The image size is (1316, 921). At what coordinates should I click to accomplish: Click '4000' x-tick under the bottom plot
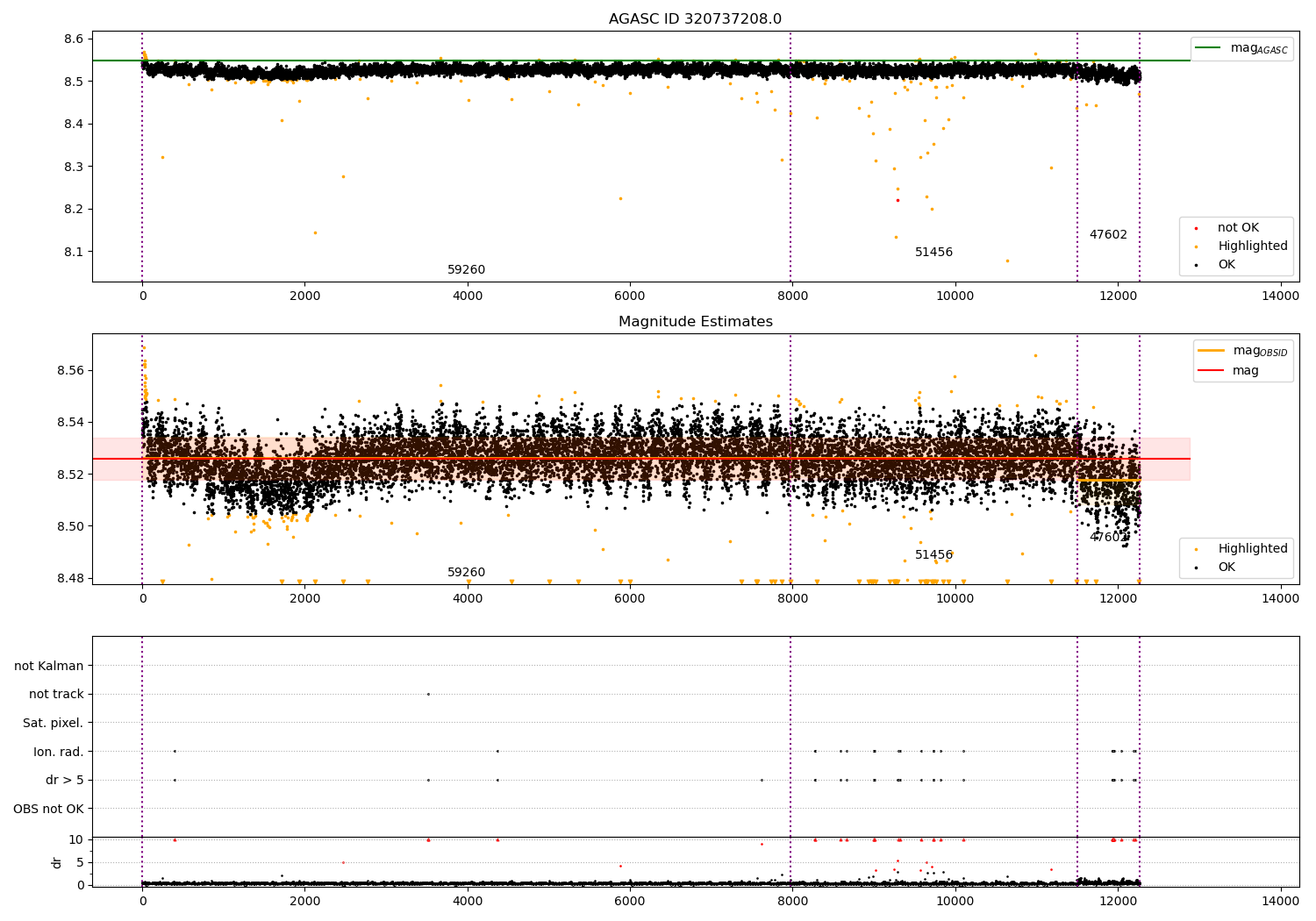pos(467,900)
